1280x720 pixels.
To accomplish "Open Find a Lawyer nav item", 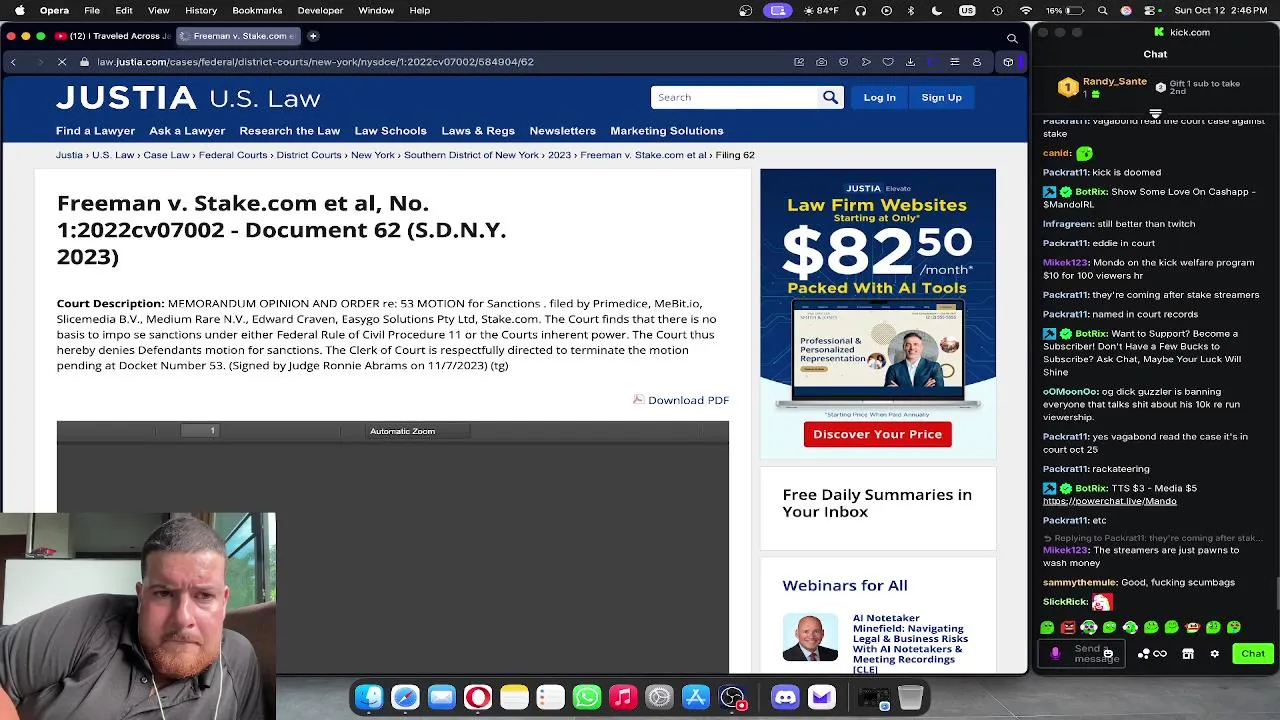I will click(95, 131).
